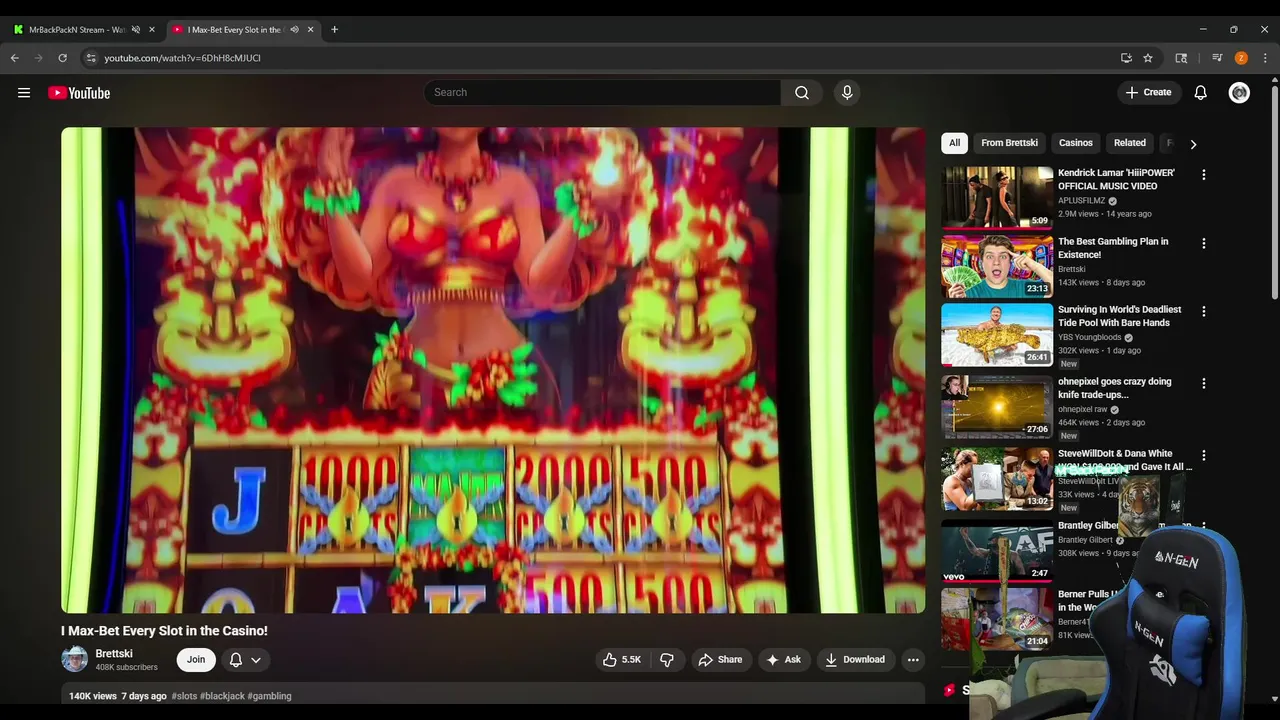Screen dimensions: 1280x720
Task: Open Chrome profile Z avatar
Action: coord(1241,58)
